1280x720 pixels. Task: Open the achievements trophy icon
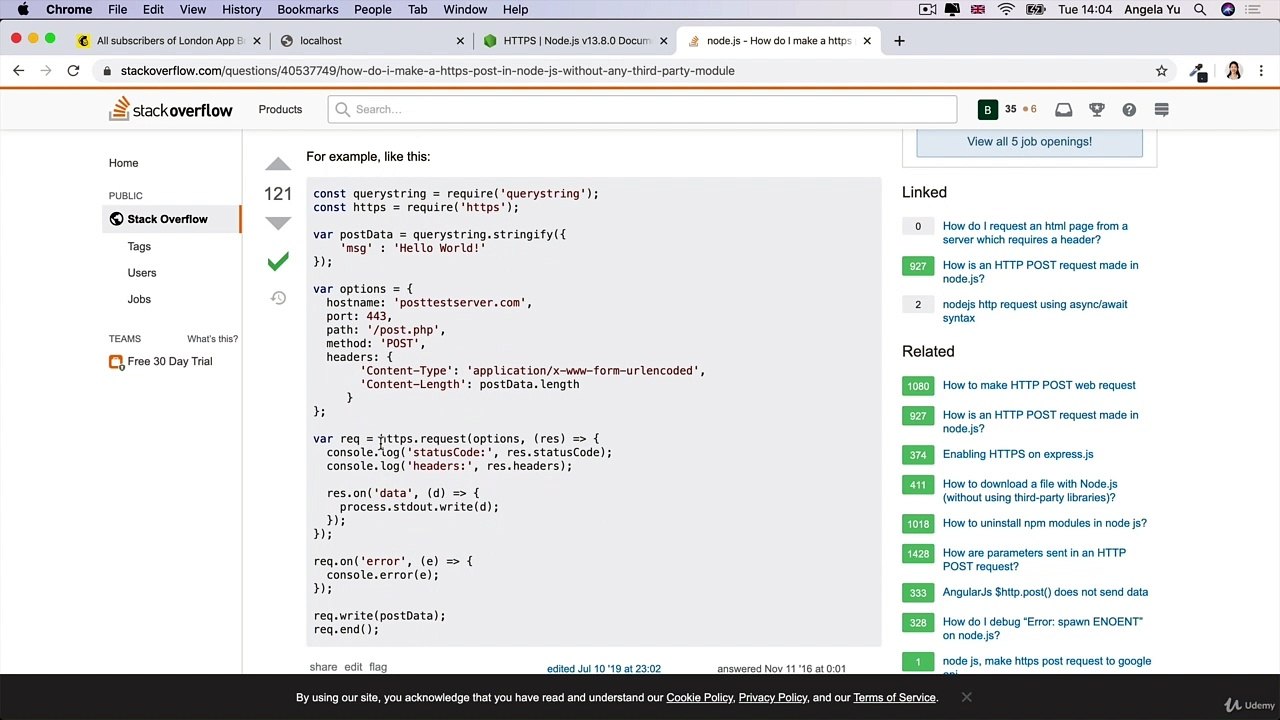(1096, 109)
